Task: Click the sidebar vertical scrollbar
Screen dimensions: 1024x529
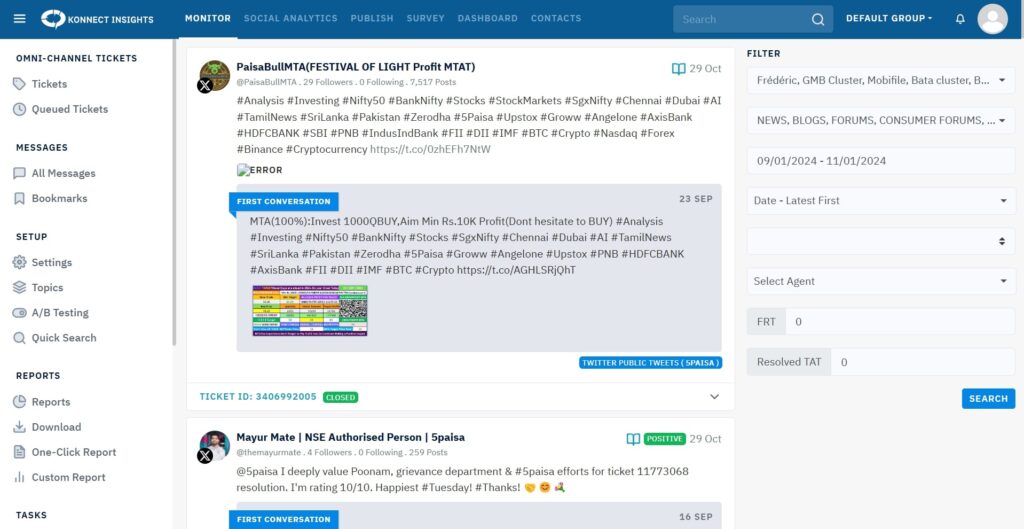Action: point(175,200)
